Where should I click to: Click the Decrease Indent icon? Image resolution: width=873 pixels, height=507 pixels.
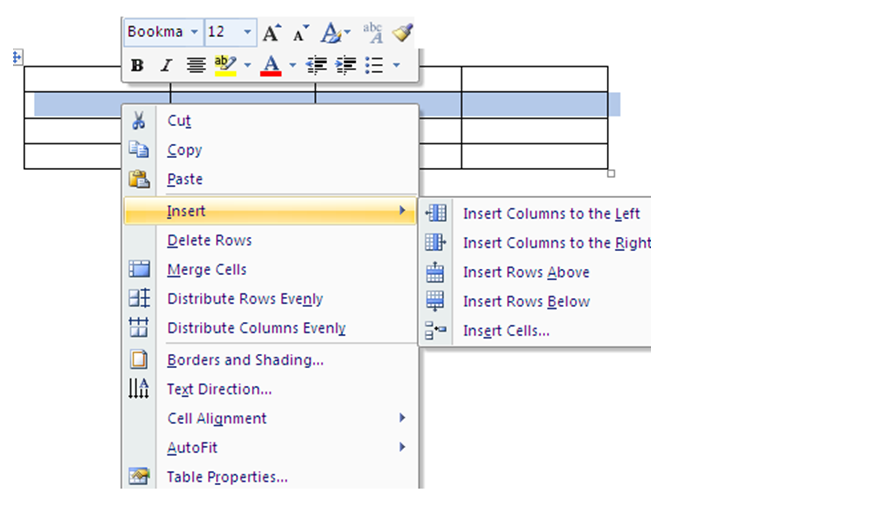coord(317,66)
